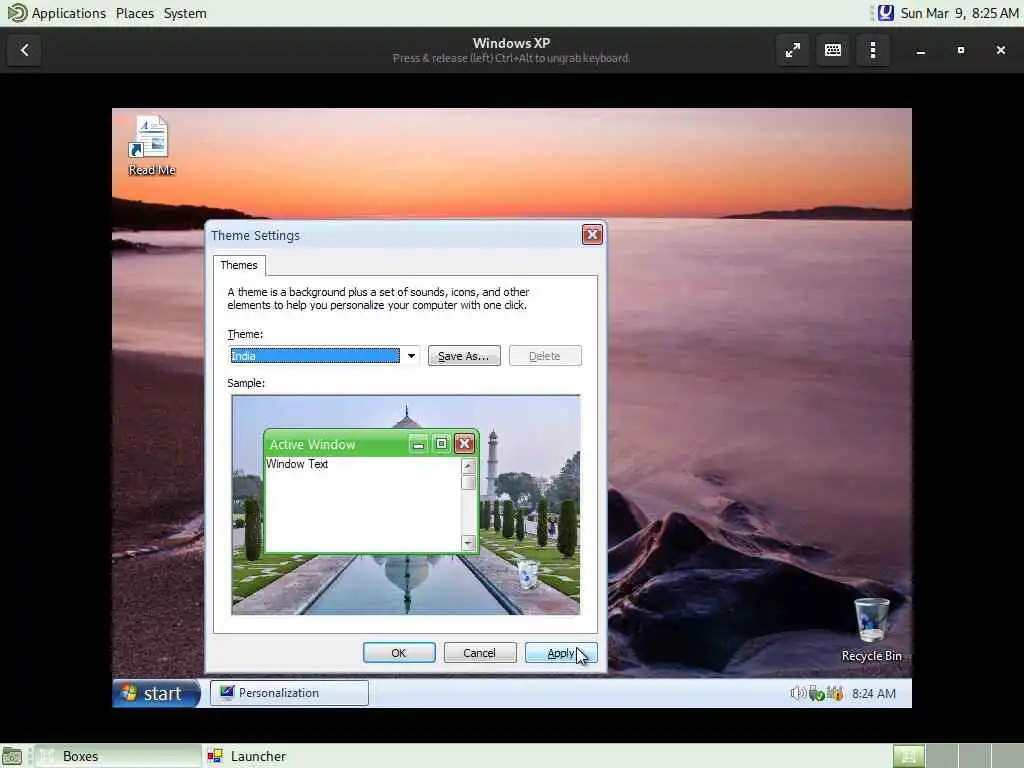
Task: Click the tray applet icon beside the date
Action: (886, 13)
